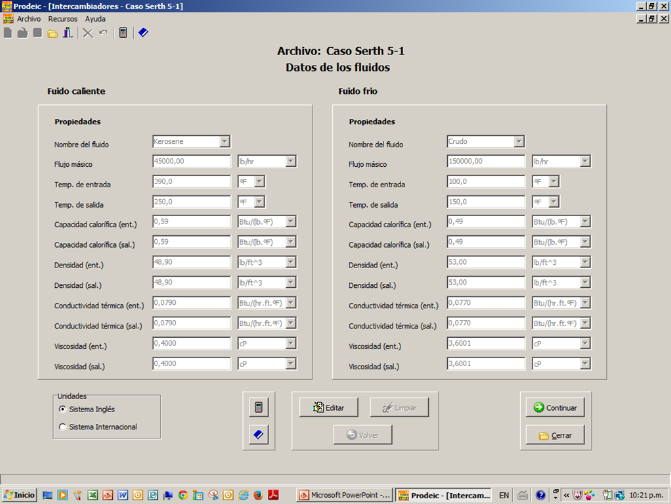Open the cold fluid Temp. de salida unit dropdown
Image resolution: width=671 pixels, height=504 pixels.
[x=554, y=202]
